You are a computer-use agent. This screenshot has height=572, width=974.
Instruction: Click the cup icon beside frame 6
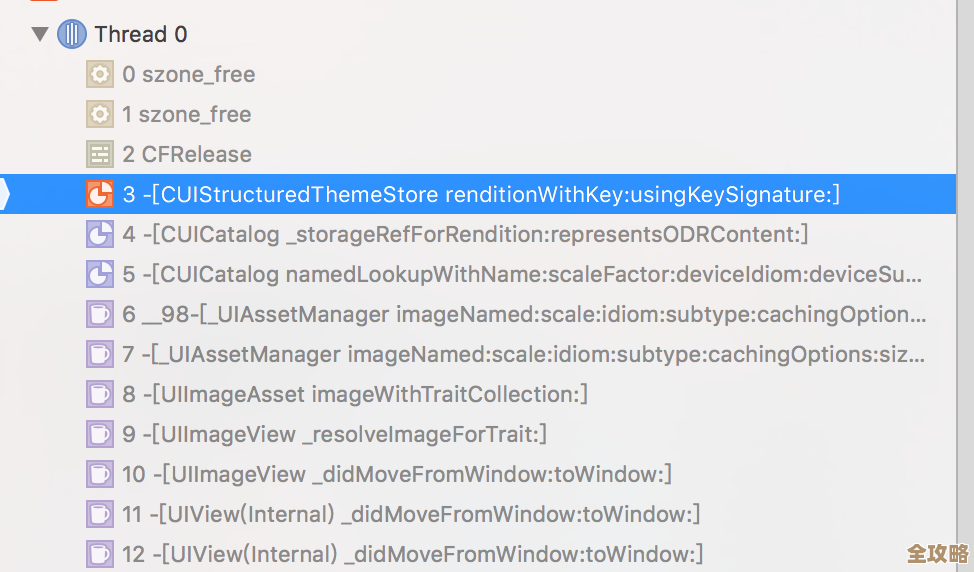[x=100, y=314]
